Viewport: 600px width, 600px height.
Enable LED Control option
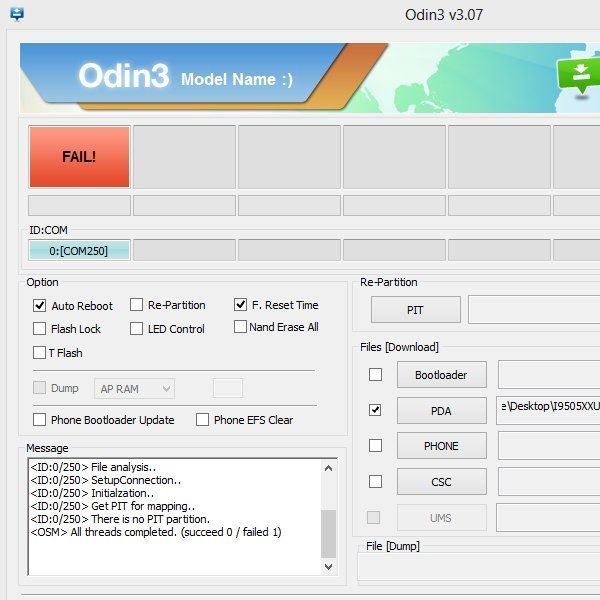(x=136, y=328)
